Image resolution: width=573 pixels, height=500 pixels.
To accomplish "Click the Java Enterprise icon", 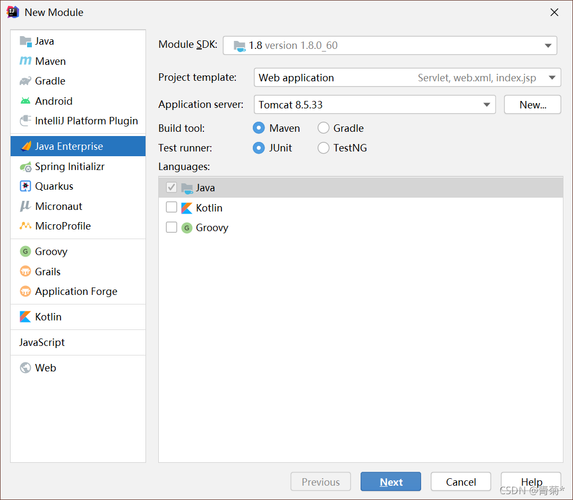I will (26, 146).
